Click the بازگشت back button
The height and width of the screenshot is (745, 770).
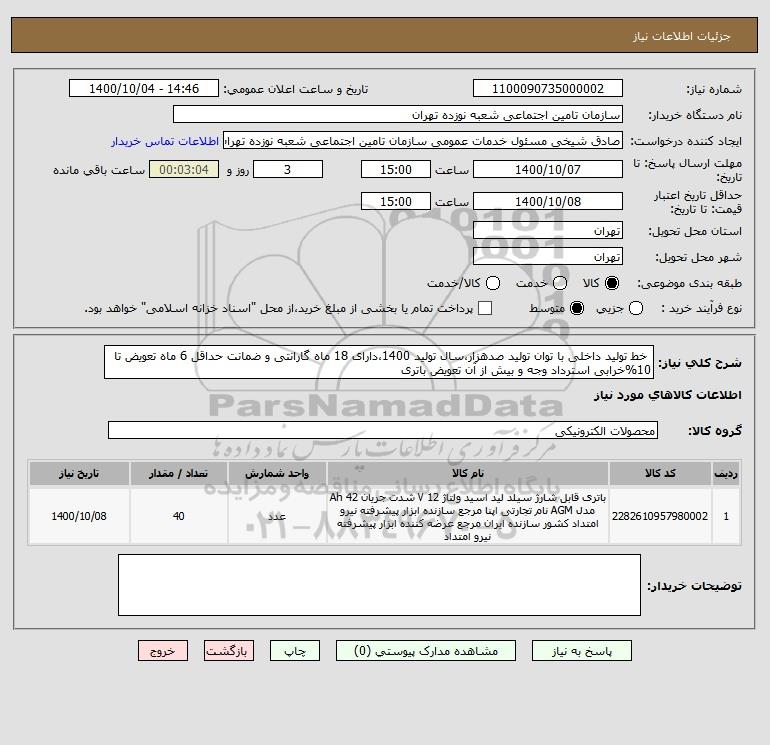coord(229,651)
